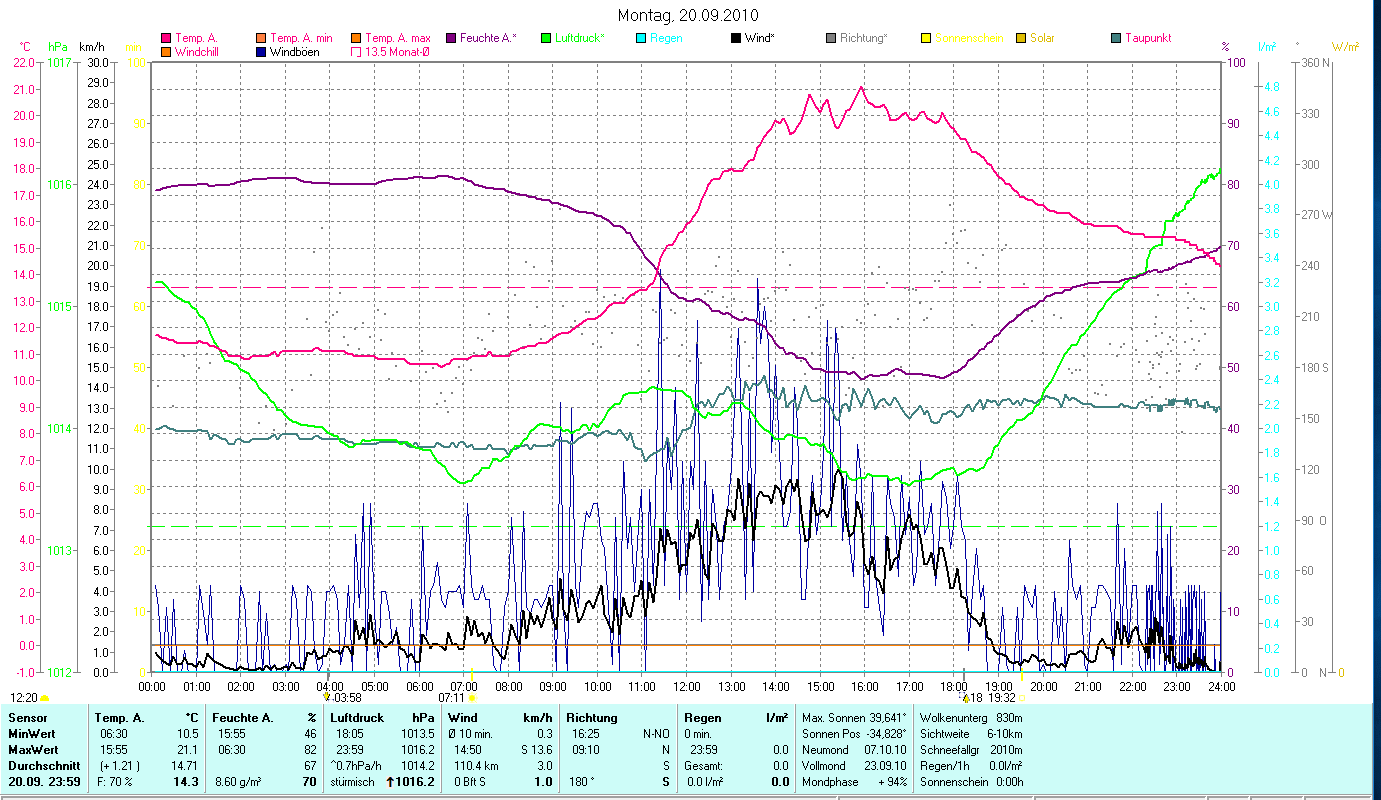Click the 12:00 tick on the time axis
The width and height of the screenshot is (1381, 800).
click(687, 686)
